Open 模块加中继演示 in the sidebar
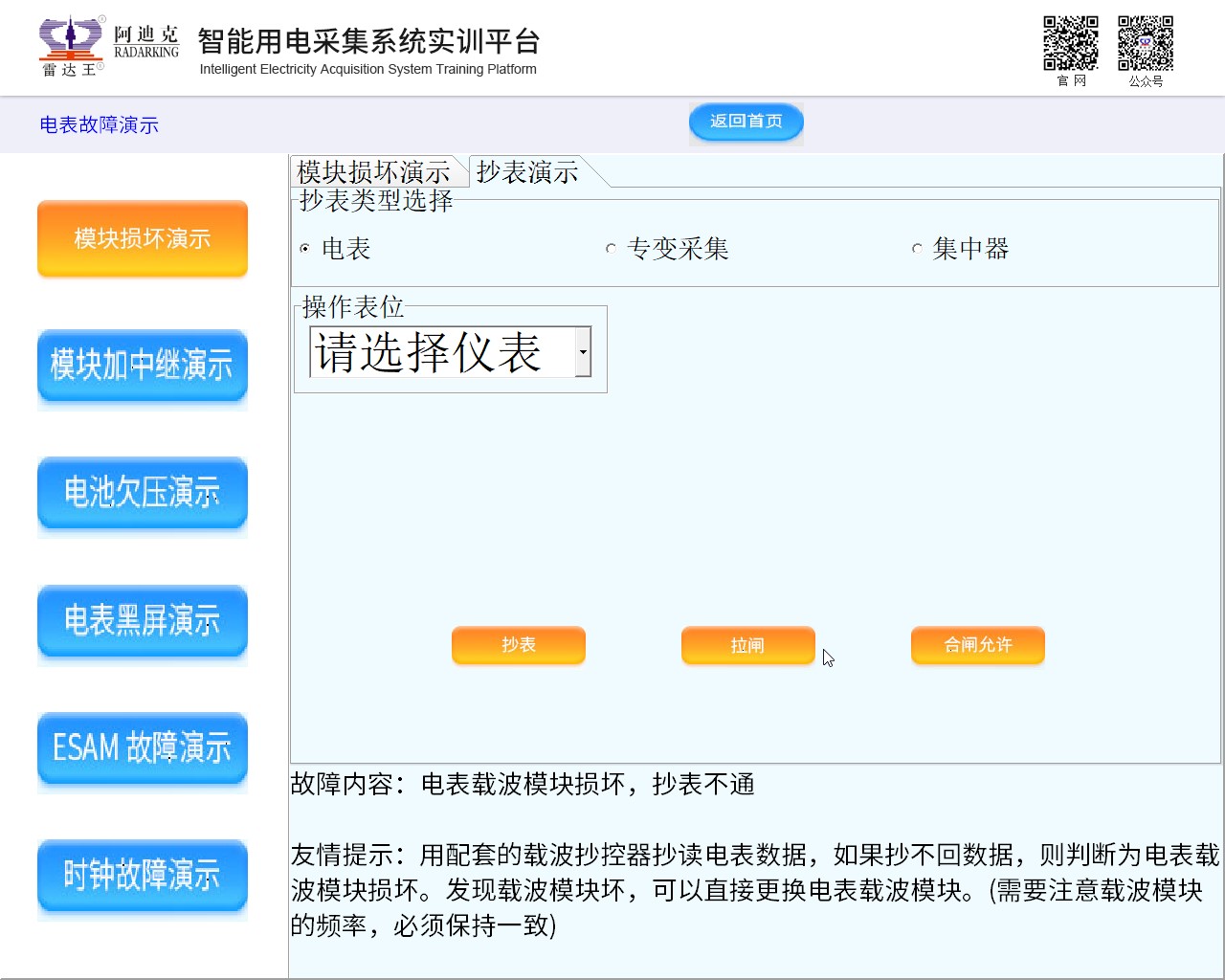This screenshot has width=1225, height=980. tap(143, 365)
